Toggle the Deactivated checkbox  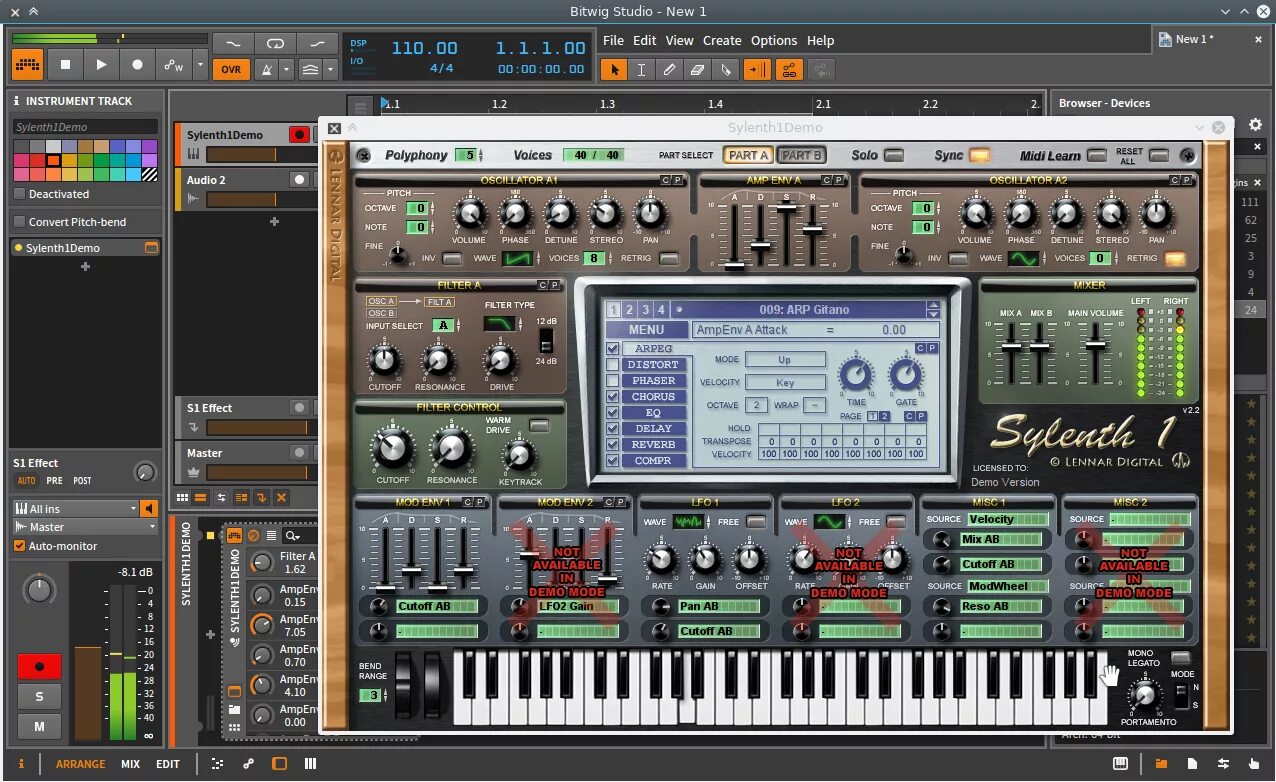(19, 194)
